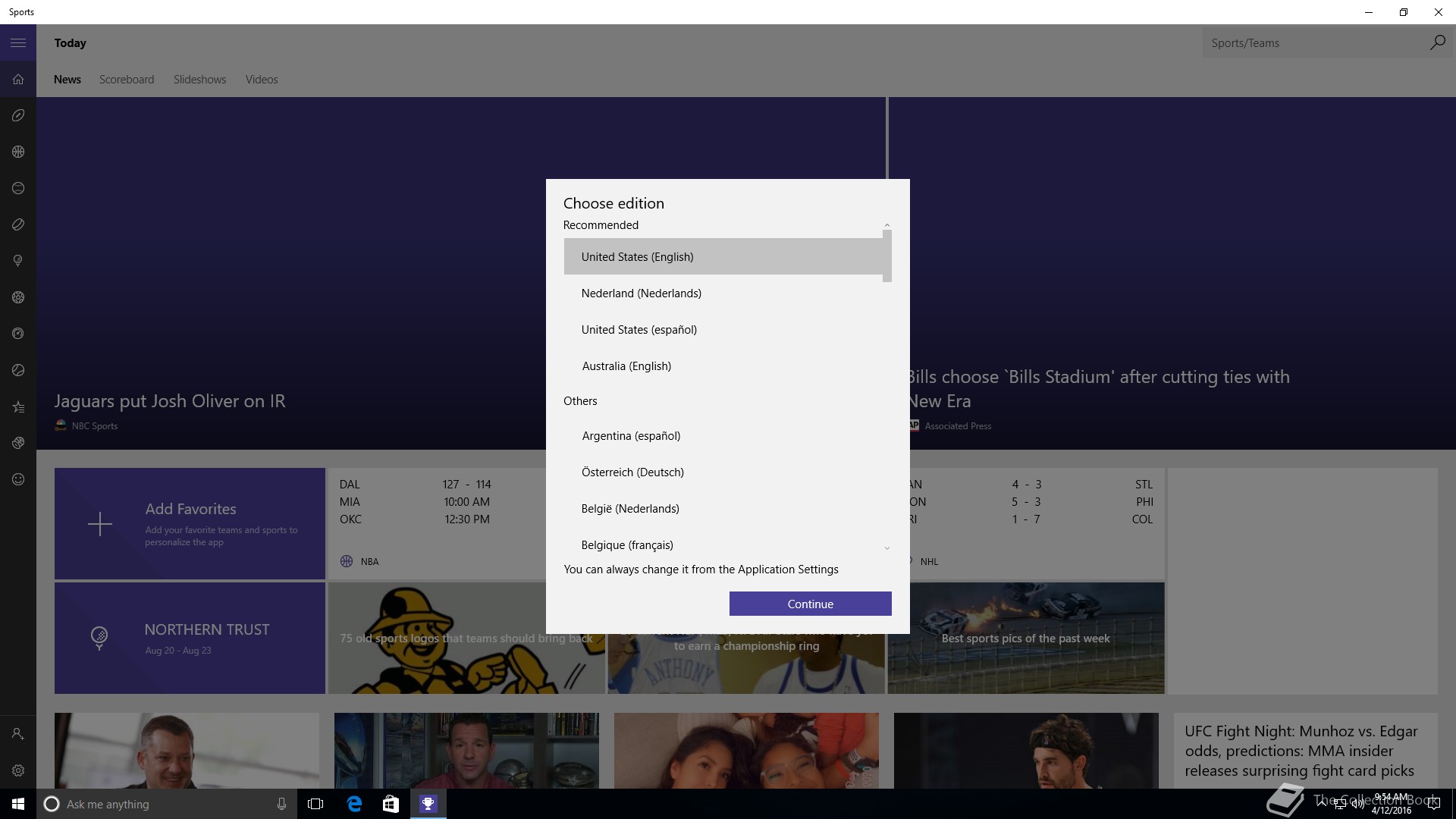Select United States (español) edition
The image size is (1456, 819).
pyautogui.click(x=723, y=329)
